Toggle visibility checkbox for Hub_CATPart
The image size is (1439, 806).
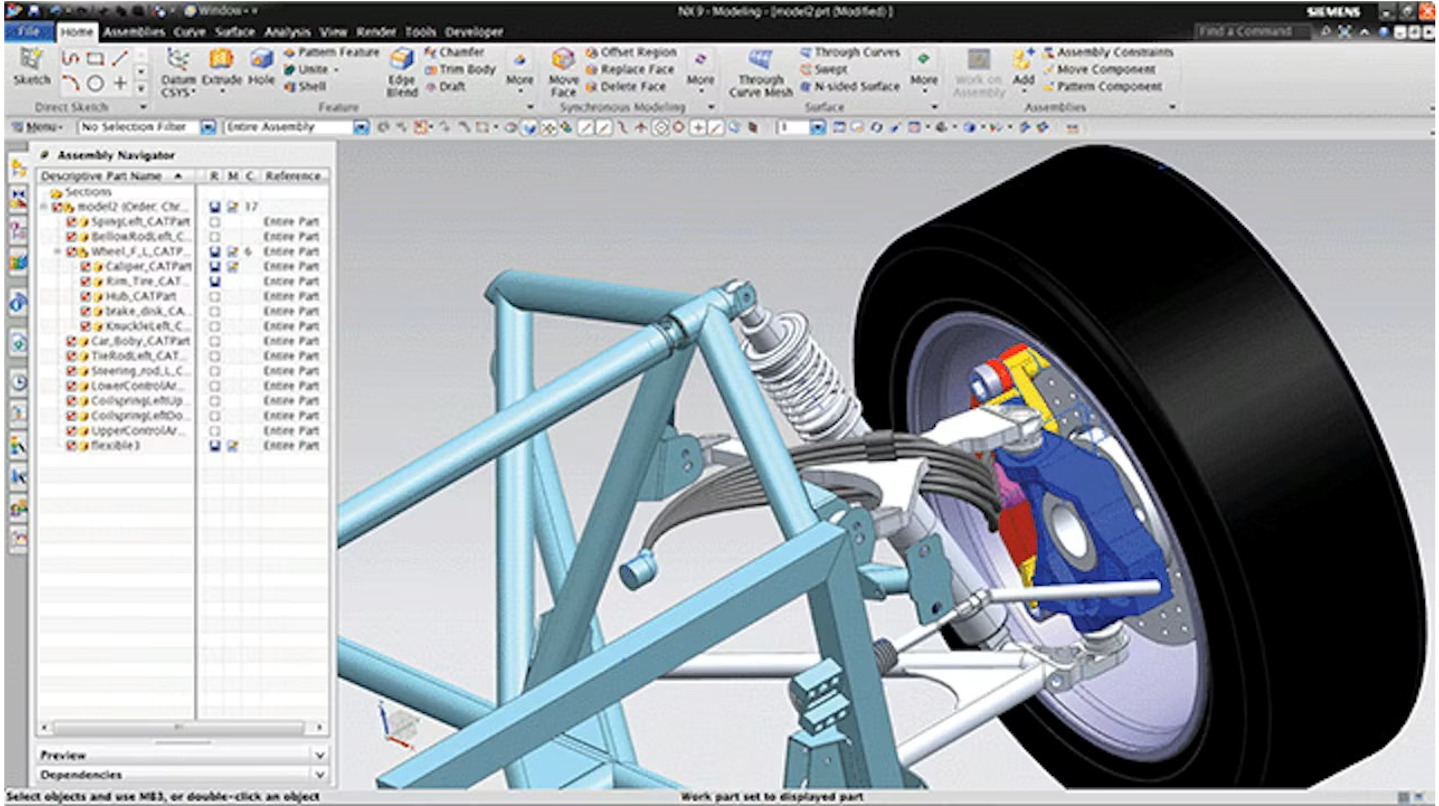tap(86, 296)
